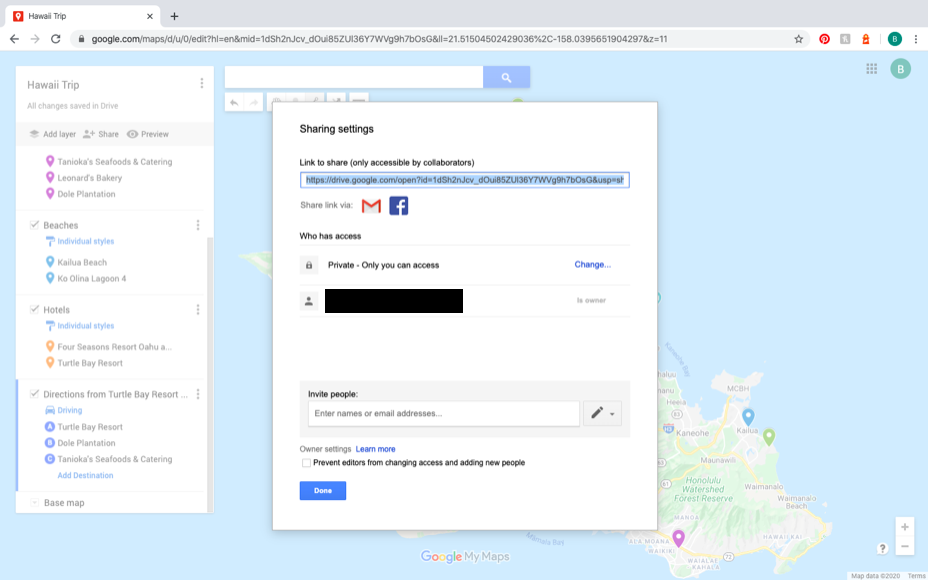Open Hotels Individual styles options
Screen dimensions: 928x580
[x=80, y=326]
